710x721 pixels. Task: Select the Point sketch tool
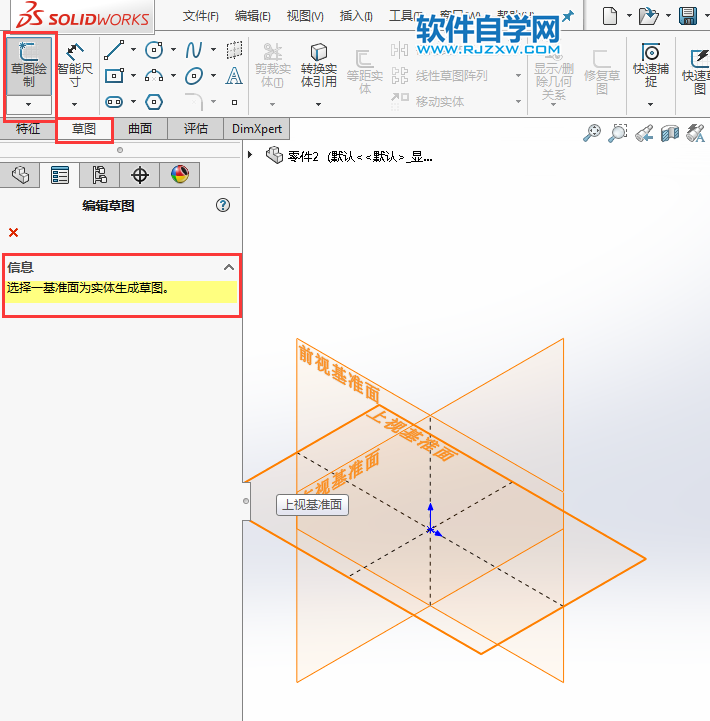coord(235,103)
